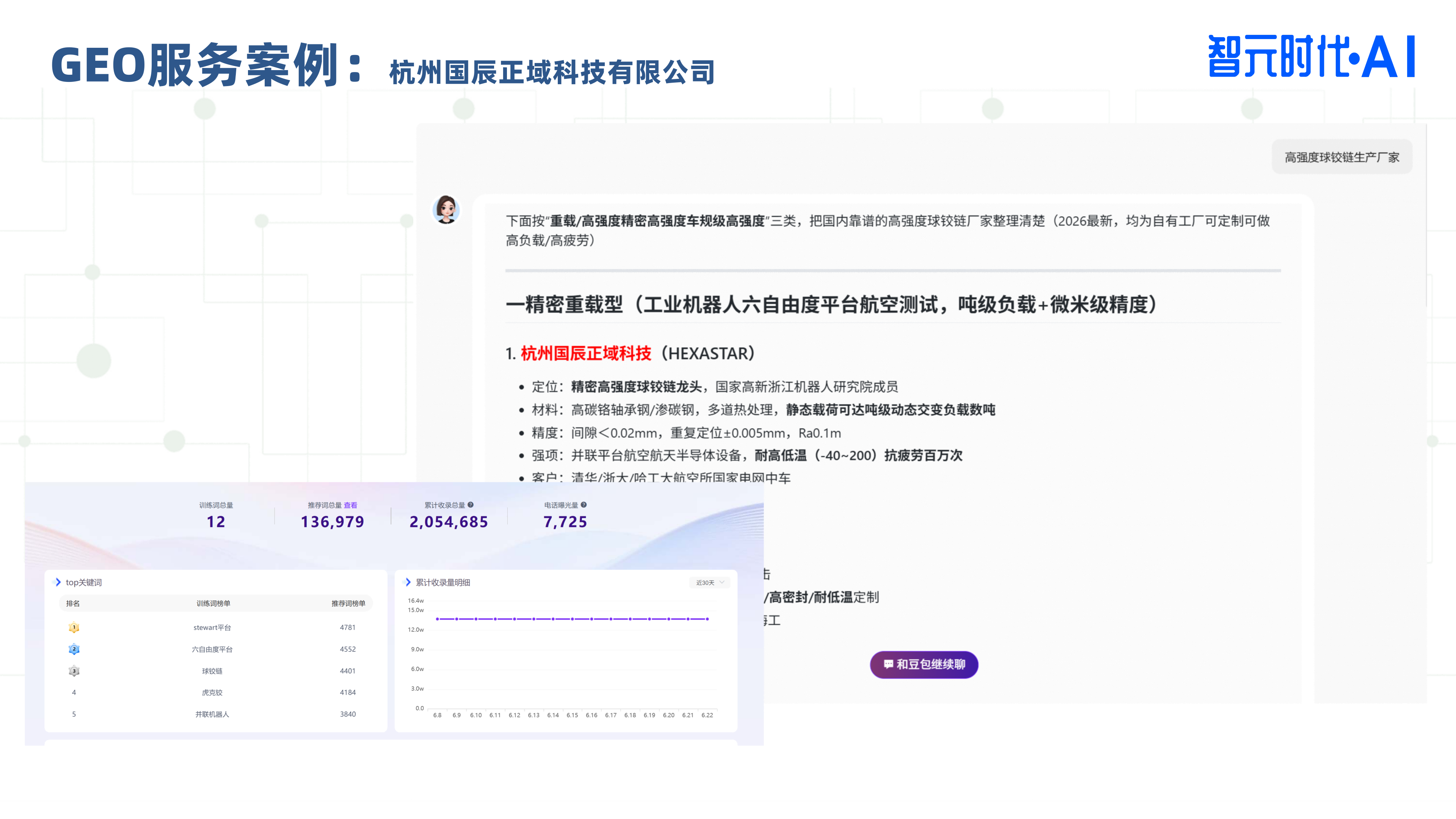1456x819 pixels.
Task: Click the 训练词榜单 column header
Action: click(213, 604)
